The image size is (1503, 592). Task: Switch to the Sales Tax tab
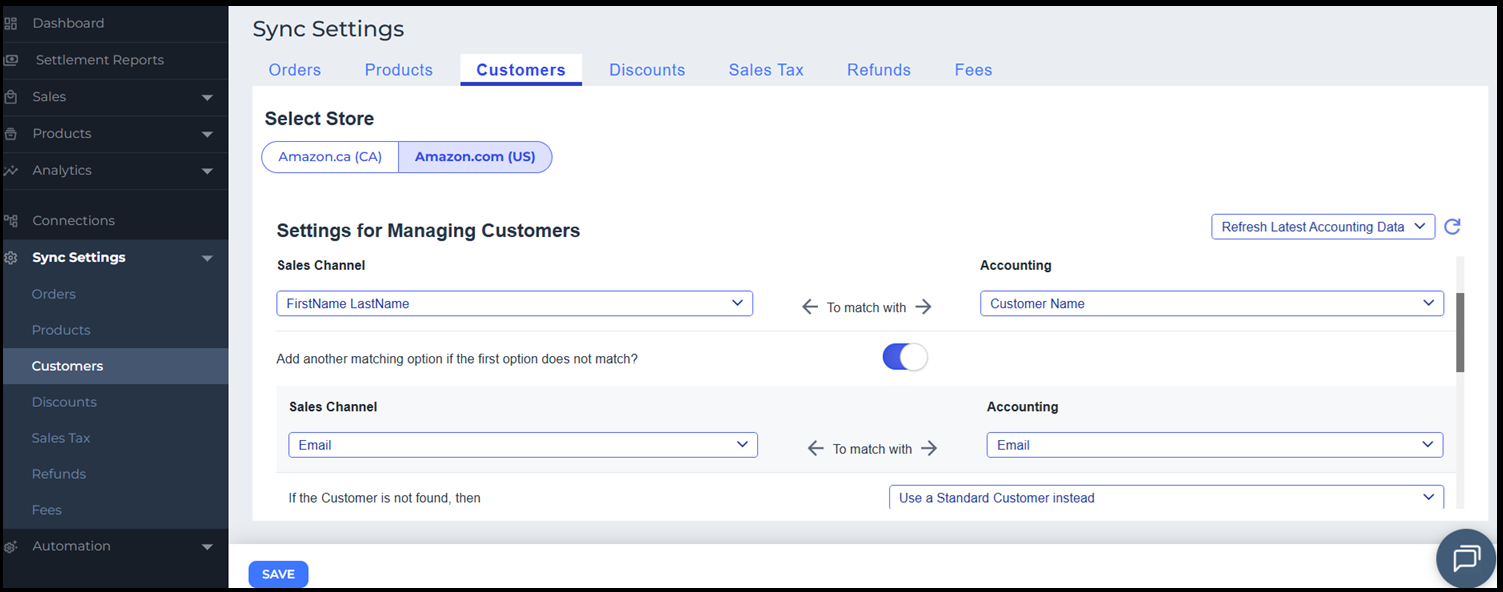coord(766,70)
